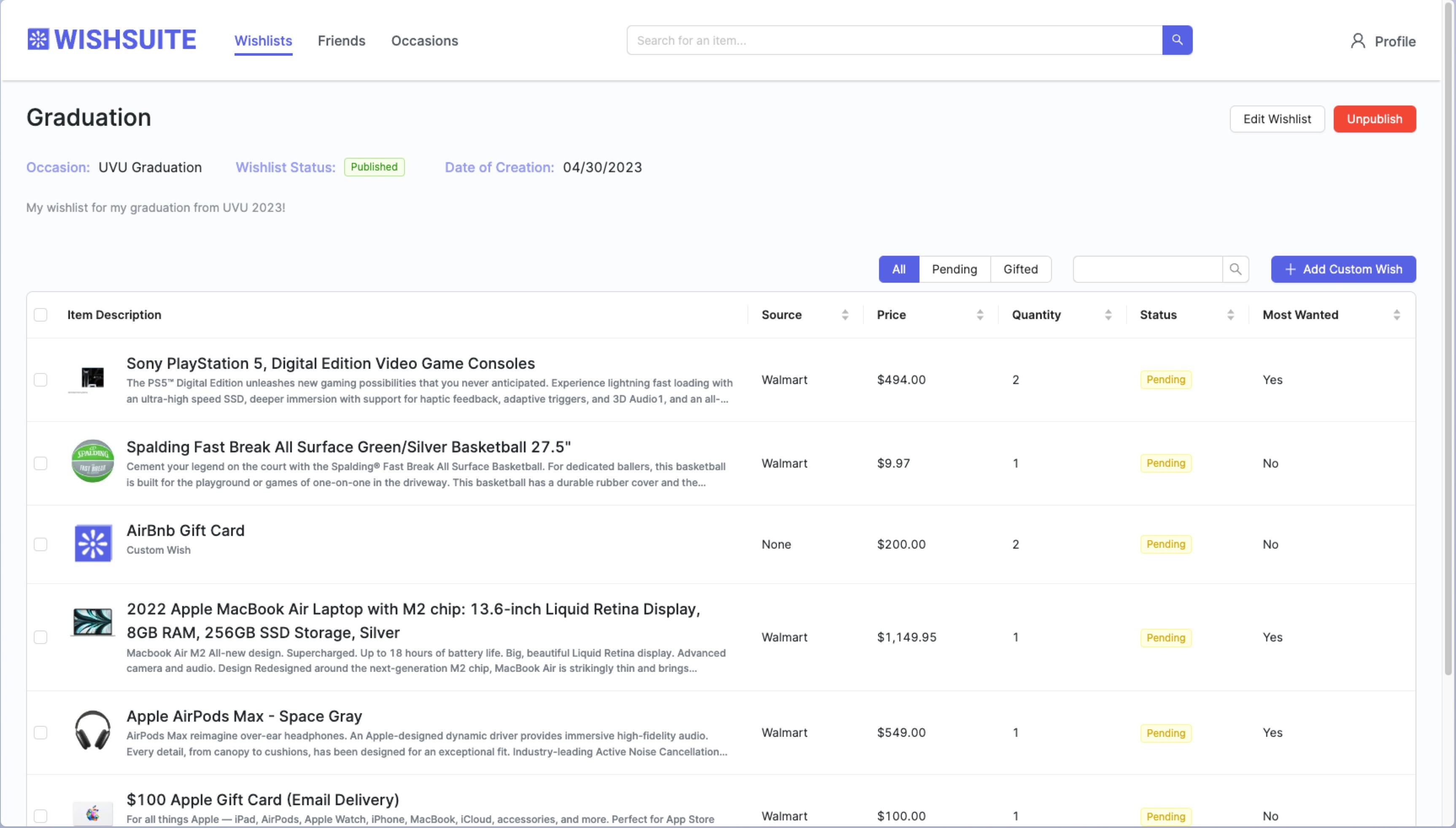Click the AirBnb Gift Card snowflake icon

93,543
